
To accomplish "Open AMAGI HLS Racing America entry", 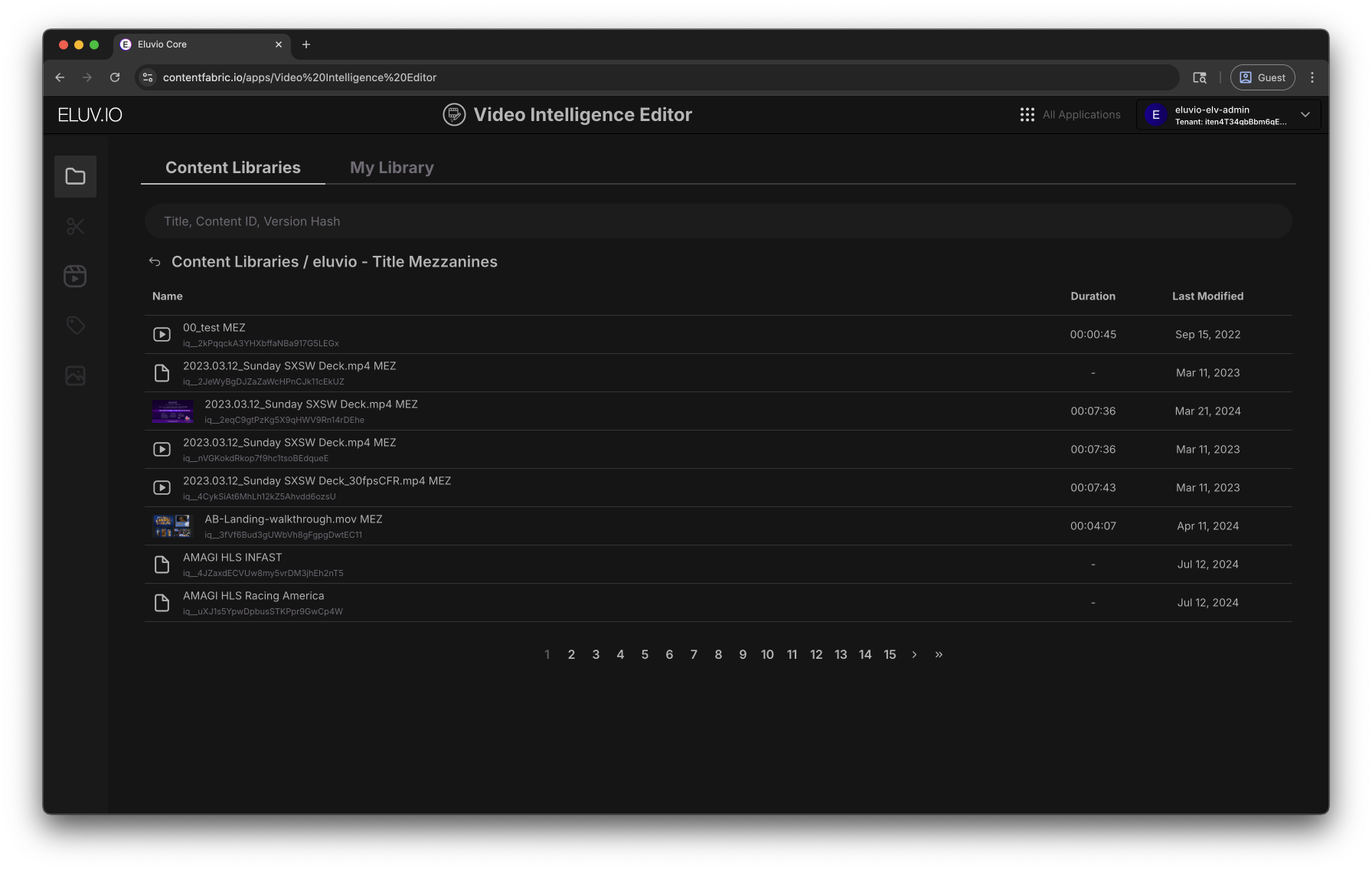I will coord(253,596).
